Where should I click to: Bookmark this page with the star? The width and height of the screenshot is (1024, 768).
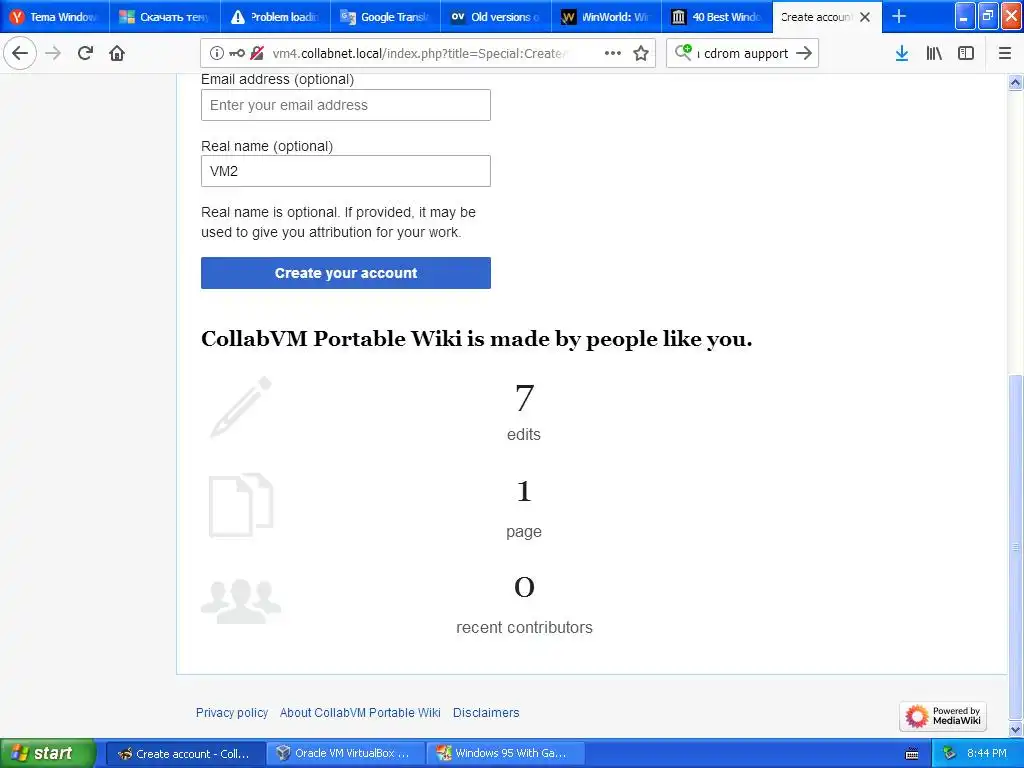click(x=641, y=53)
